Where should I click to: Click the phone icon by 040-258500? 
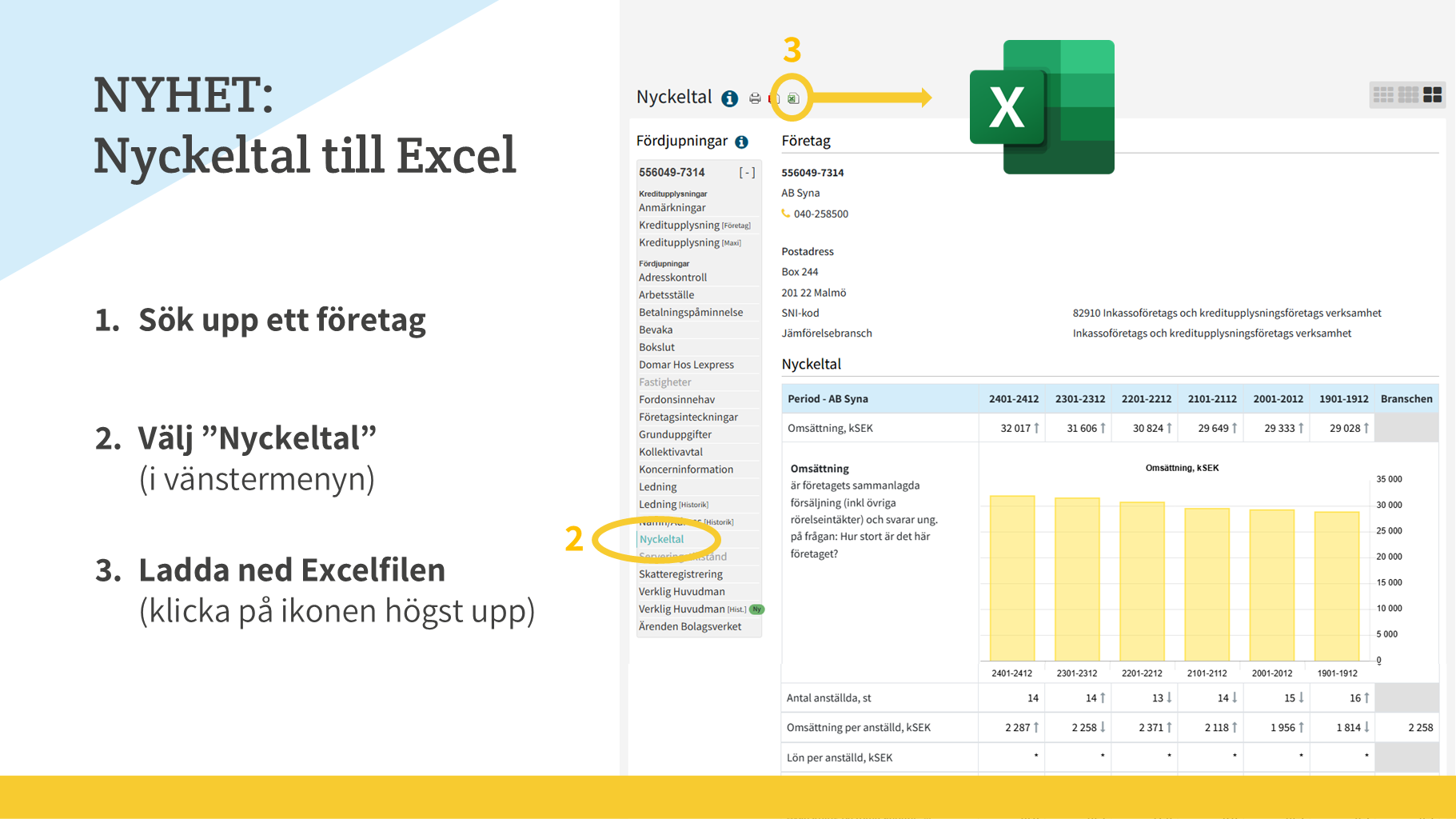click(x=786, y=214)
